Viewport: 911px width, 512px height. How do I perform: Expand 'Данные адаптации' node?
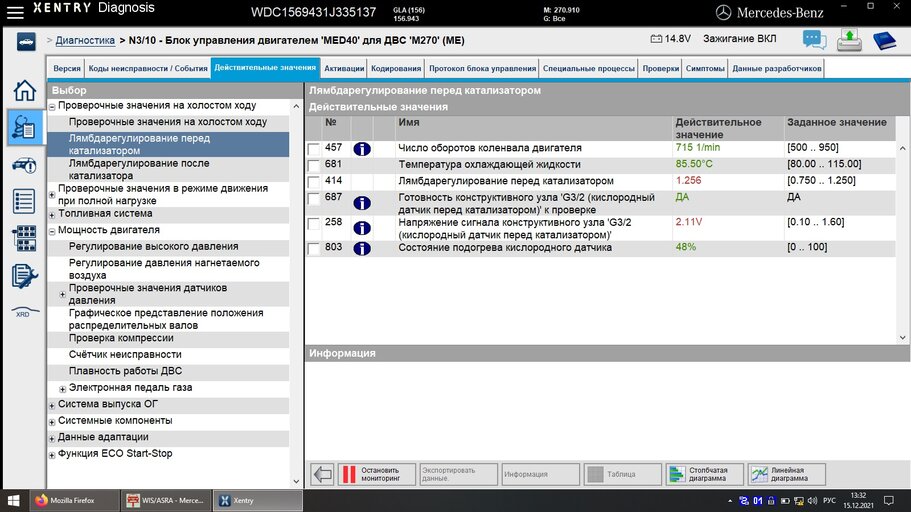[x=52, y=438]
